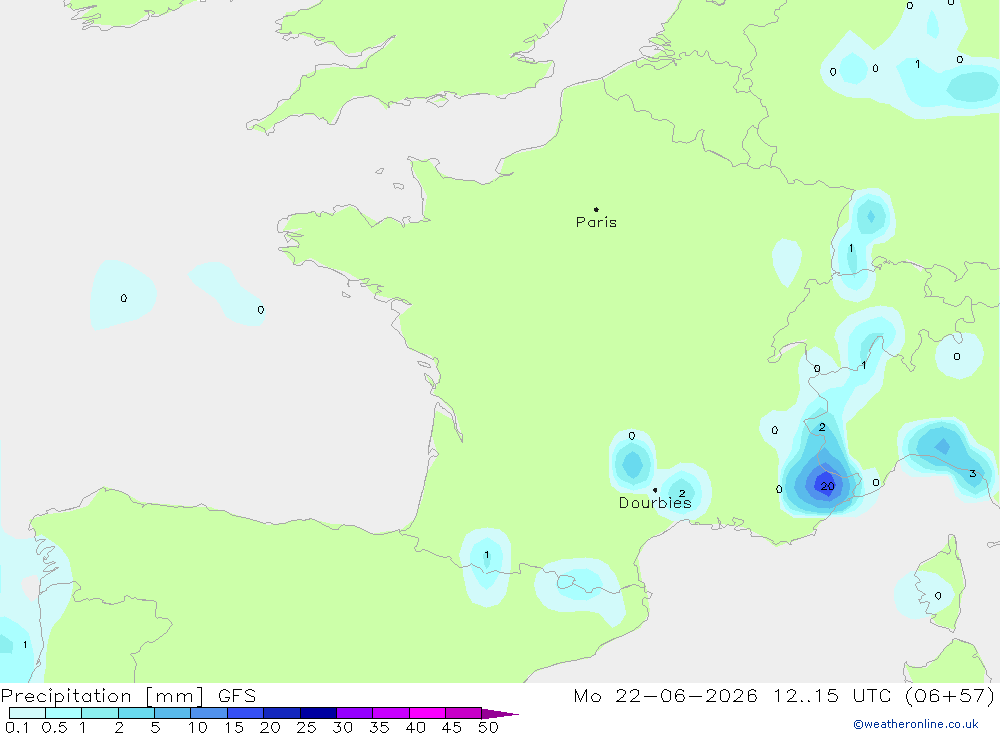Pick the 25–30 mm legend color swatch
Image resolution: width=1000 pixels, height=733 pixels.
tap(318, 713)
